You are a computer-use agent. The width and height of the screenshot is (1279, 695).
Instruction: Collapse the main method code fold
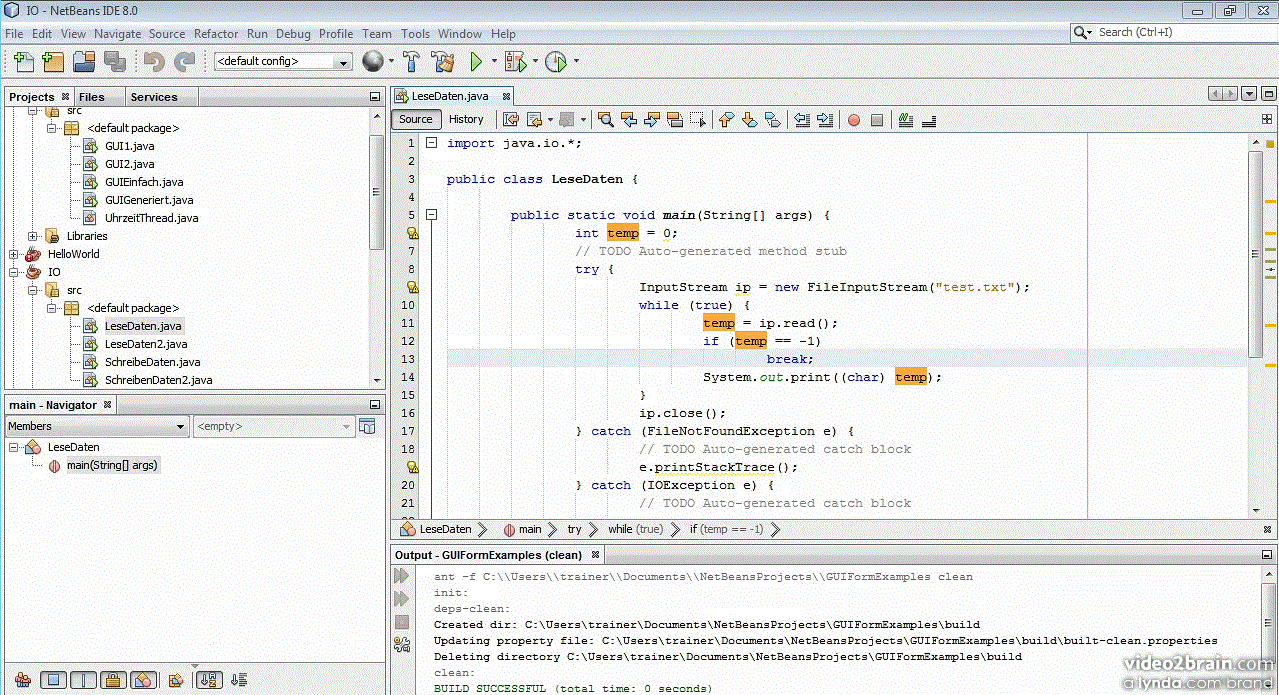click(431, 215)
